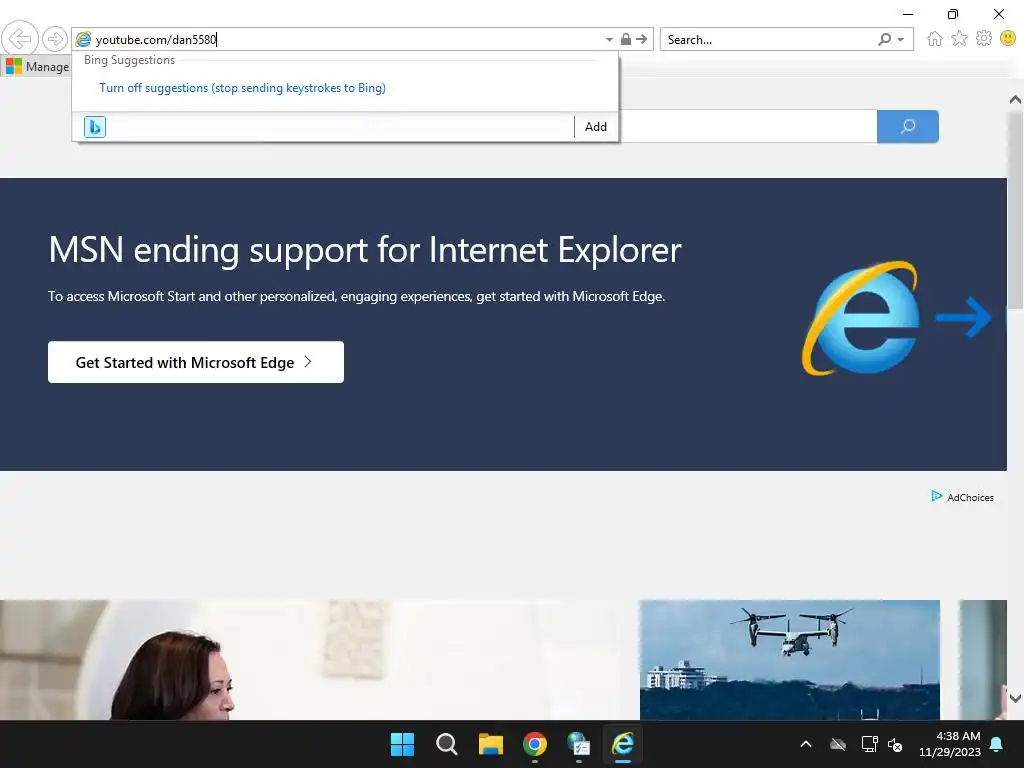Click the vertical scrollbar thumb
The height and width of the screenshot is (768, 1024).
[1016, 210]
